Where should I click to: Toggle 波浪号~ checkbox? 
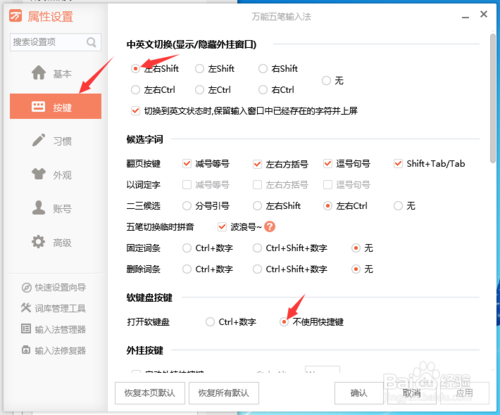(222, 227)
